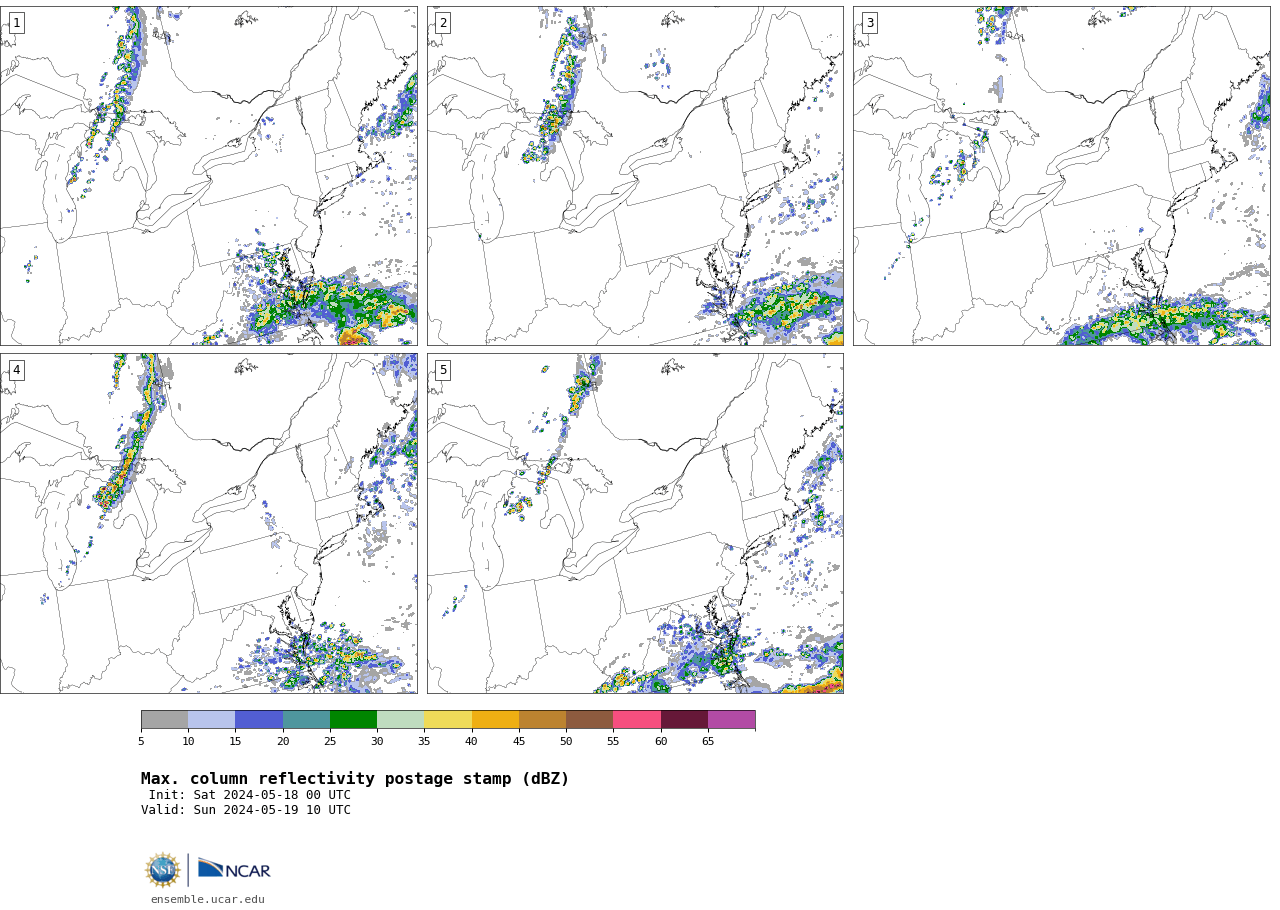The image size is (1280, 910).
Task: Click the dark green 25-30 dBZ swatch
Action: [x=353, y=720]
